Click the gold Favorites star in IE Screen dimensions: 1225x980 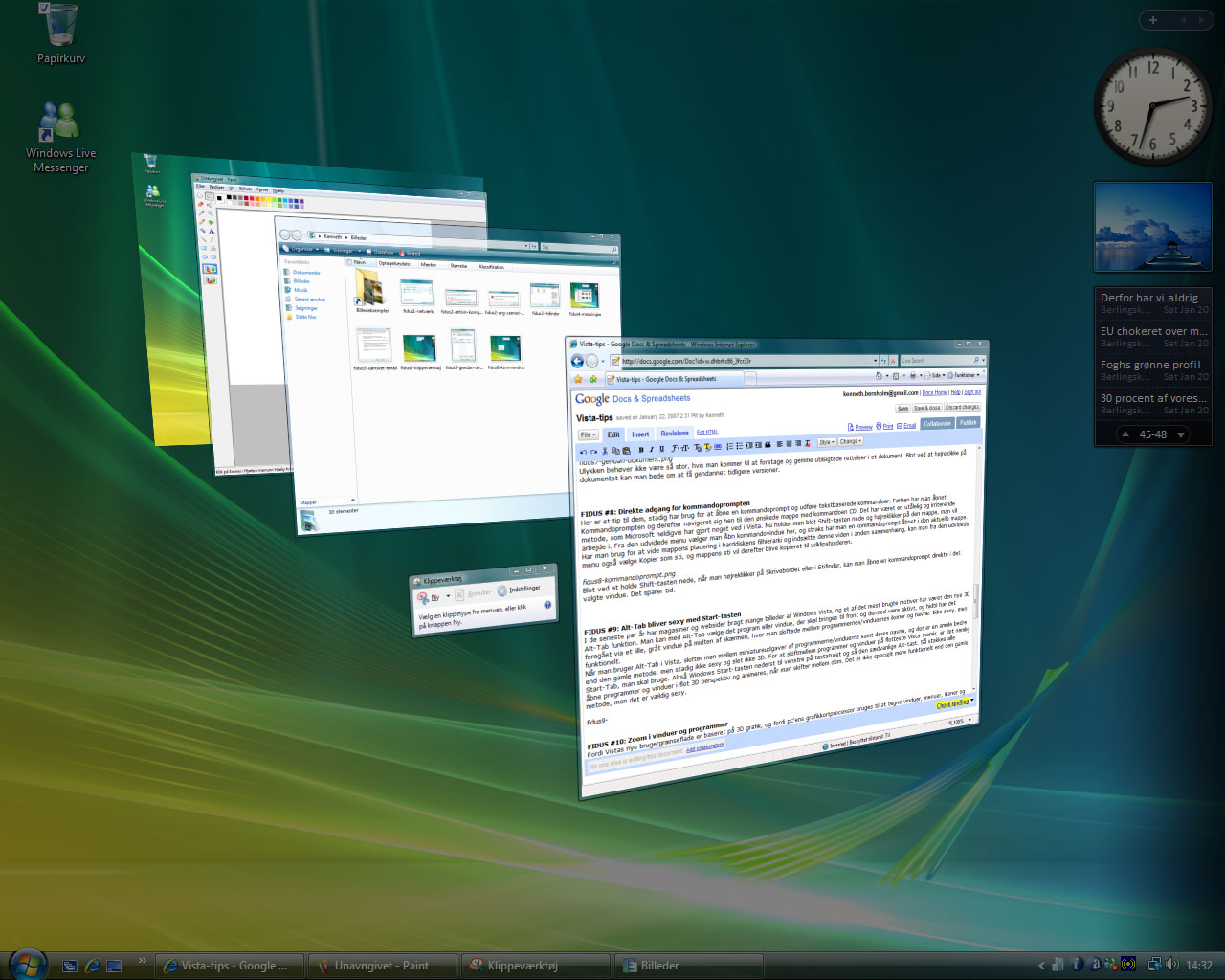coord(578,380)
